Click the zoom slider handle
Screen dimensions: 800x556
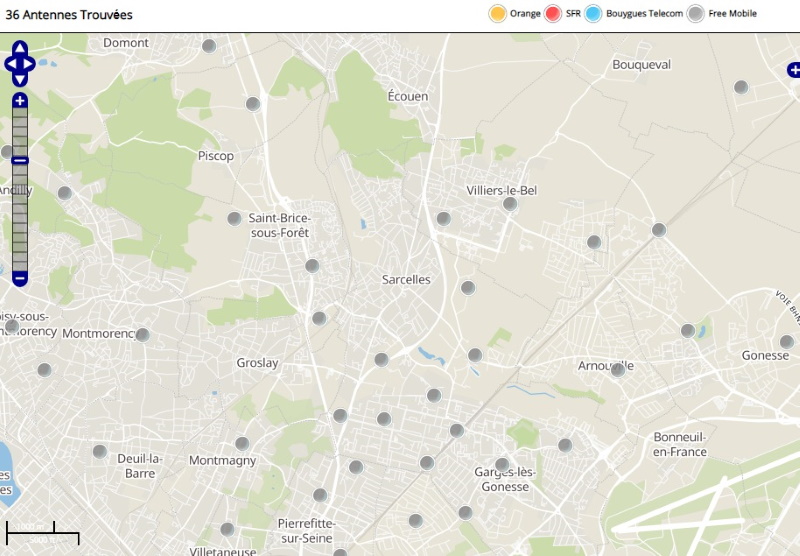(20, 160)
